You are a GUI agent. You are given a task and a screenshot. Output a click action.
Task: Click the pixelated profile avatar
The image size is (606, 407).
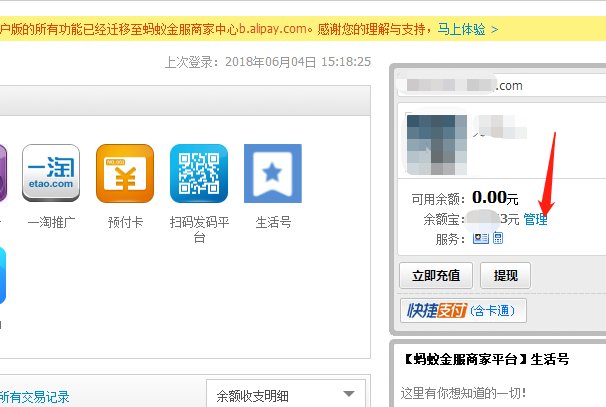[437, 145]
